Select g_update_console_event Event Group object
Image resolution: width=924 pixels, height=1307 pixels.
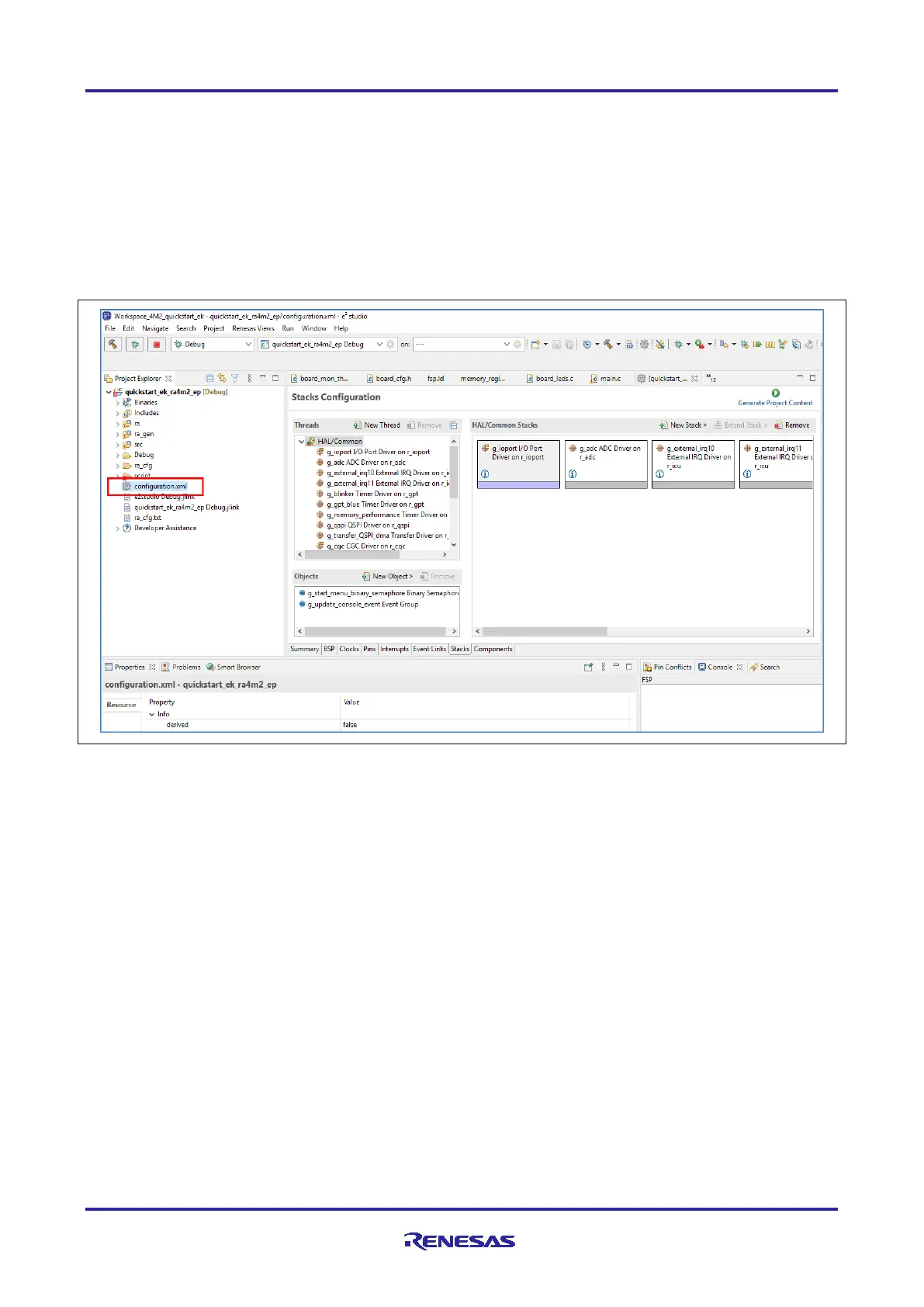point(362,605)
